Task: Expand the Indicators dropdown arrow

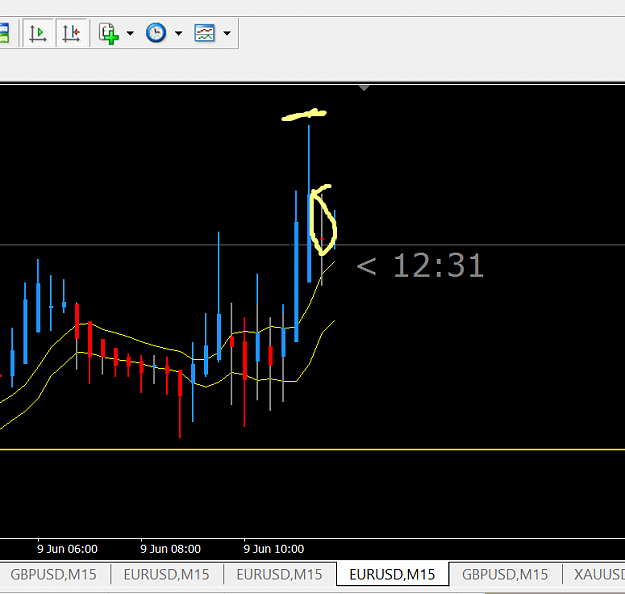Action: (x=130, y=33)
